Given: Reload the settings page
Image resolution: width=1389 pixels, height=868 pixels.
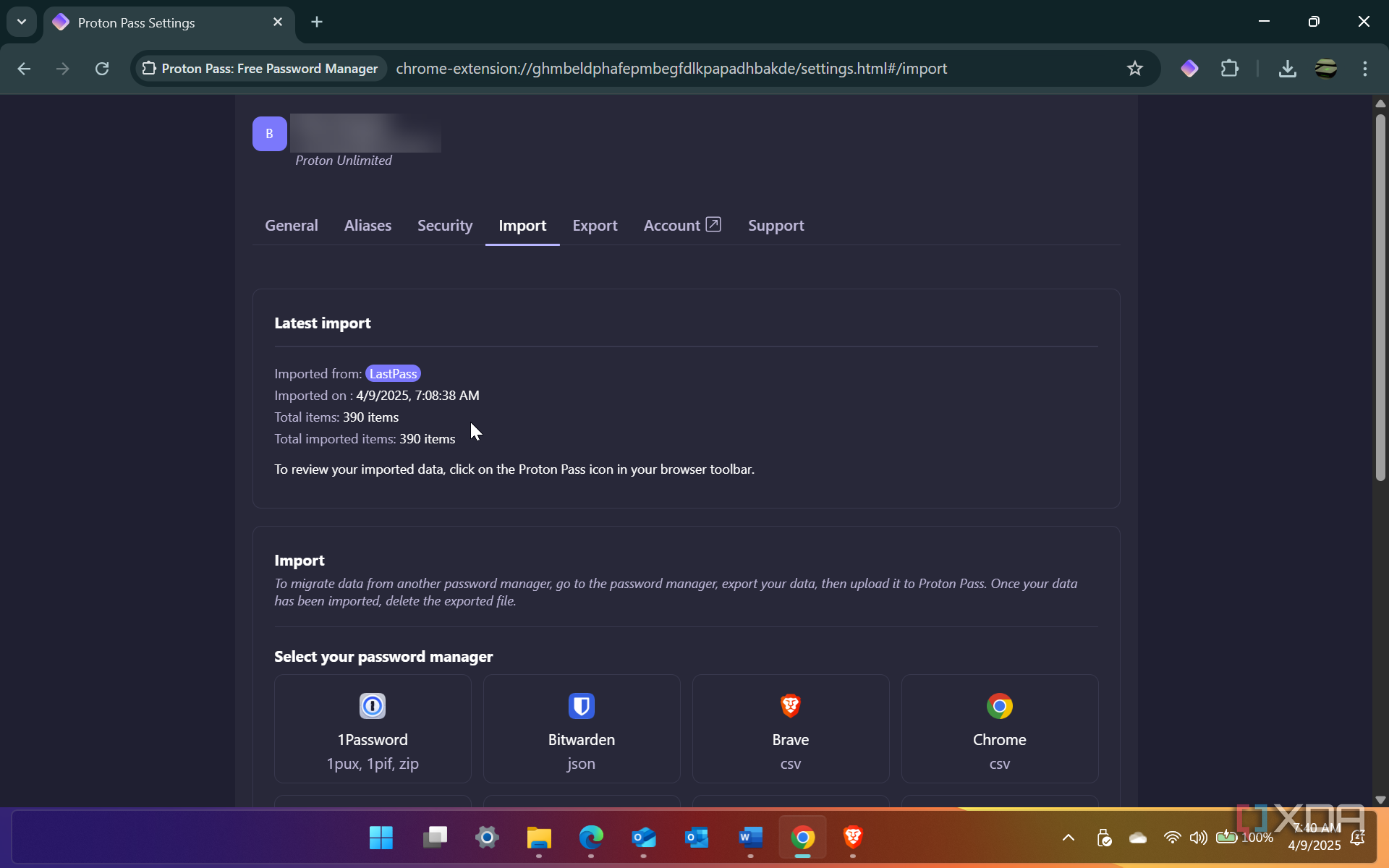Looking at the screenshot, I should 102,69.
